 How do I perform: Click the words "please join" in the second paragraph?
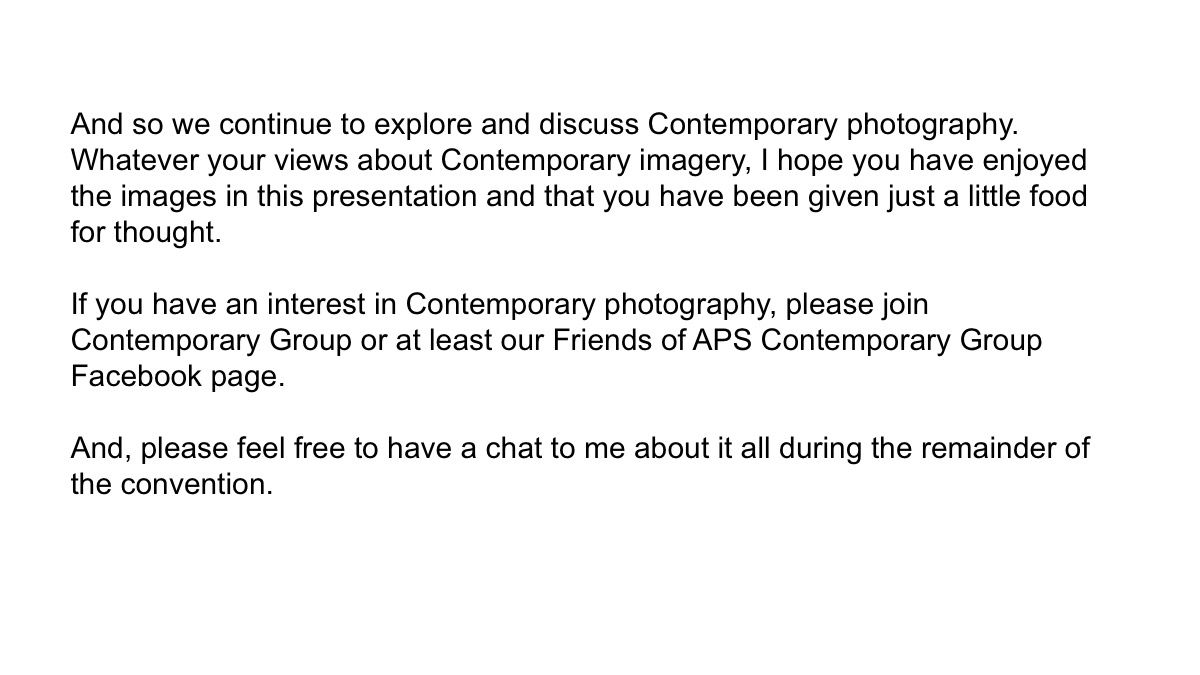pos(858,304)
